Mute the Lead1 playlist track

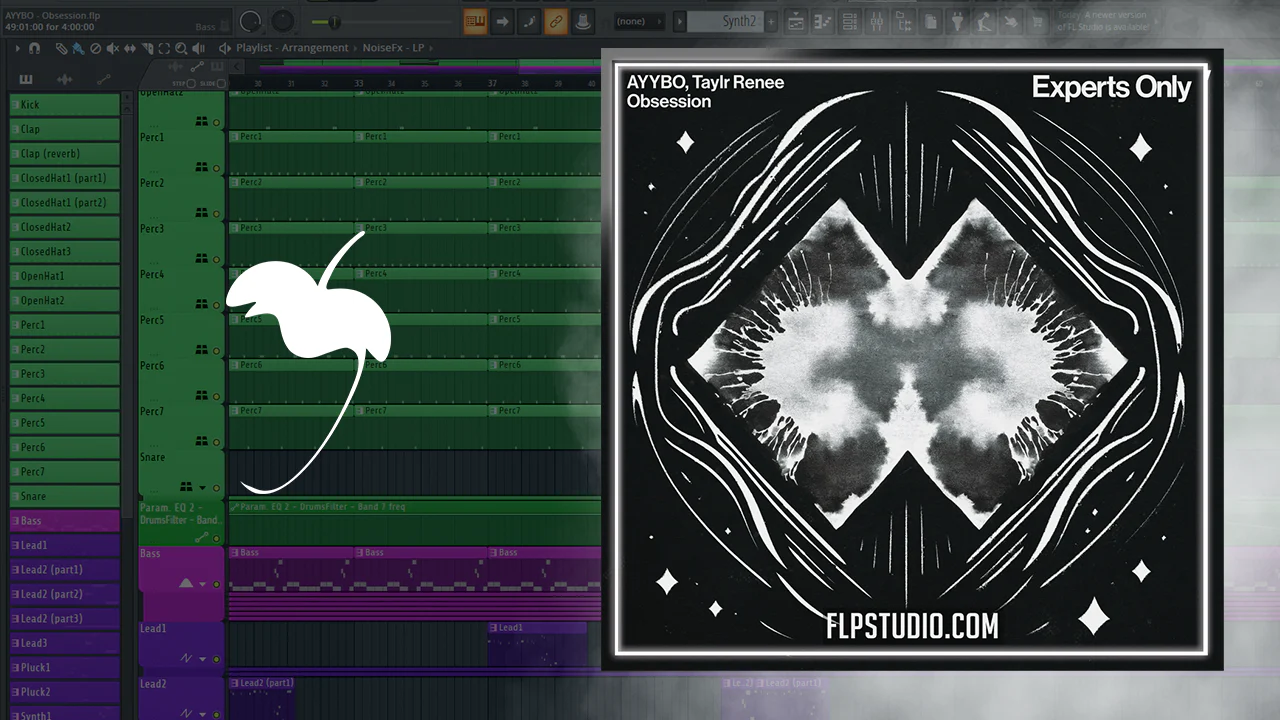click(217, 660)
